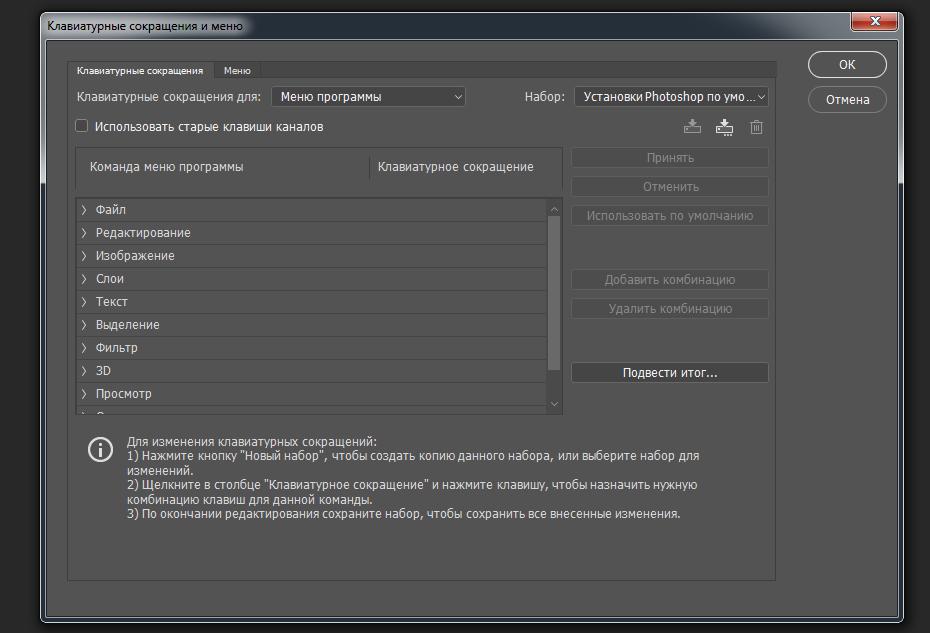This screenshot has height=633, width=930.
Task: Click the 'Отменить' button
Action: 670,187
